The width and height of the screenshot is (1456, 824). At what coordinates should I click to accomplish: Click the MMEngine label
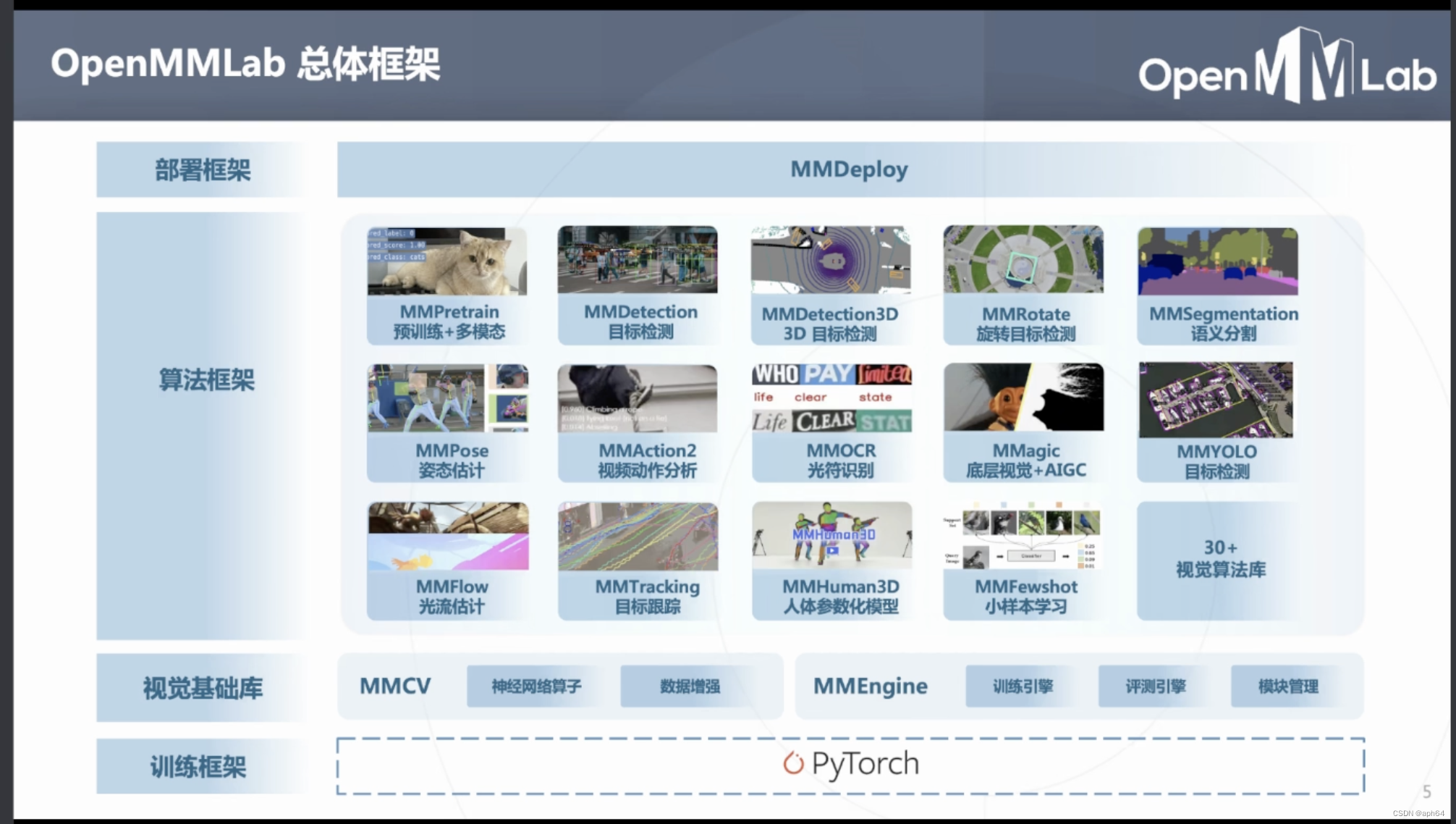[871, 686]
